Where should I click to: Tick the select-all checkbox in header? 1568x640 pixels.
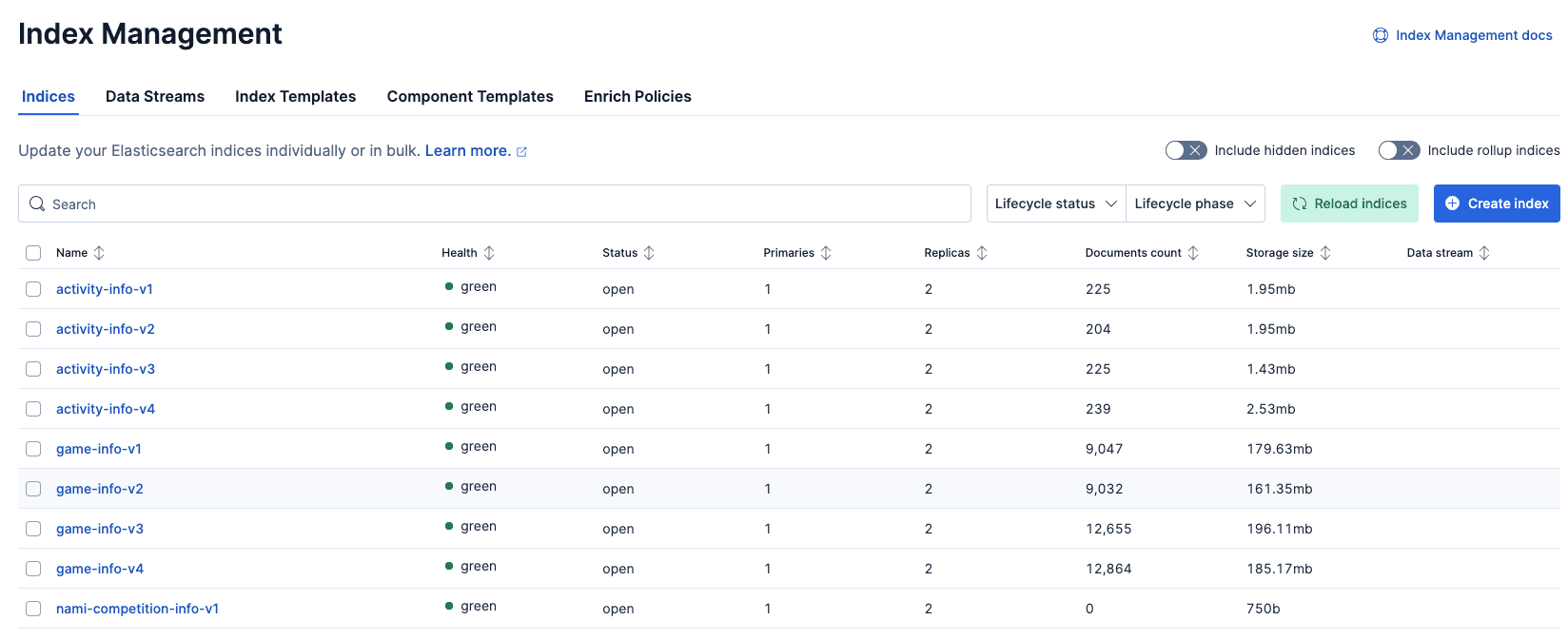(33, 253)
